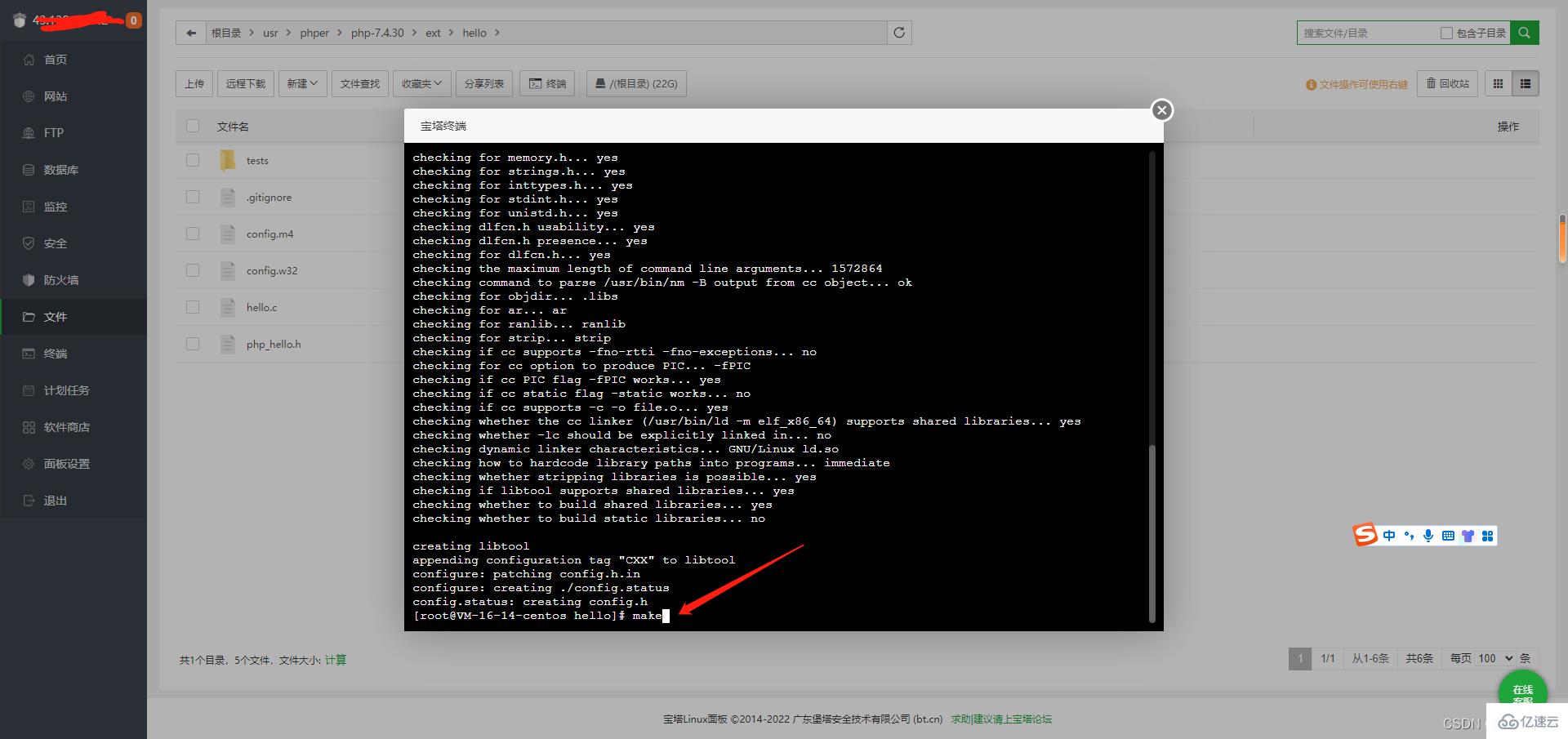Click the tests folder icon

pos(228,160)
